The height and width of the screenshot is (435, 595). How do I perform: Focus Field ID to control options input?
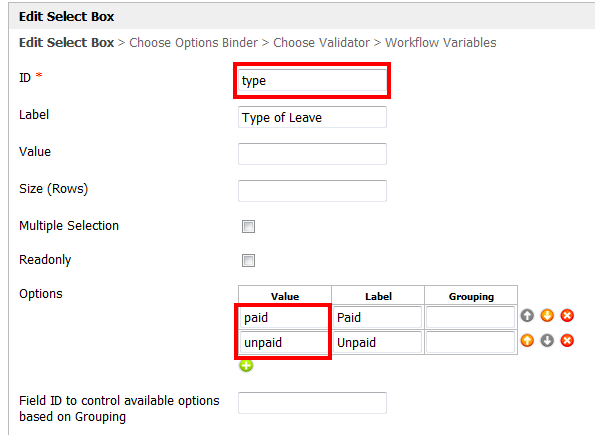[x=312, y=403]
